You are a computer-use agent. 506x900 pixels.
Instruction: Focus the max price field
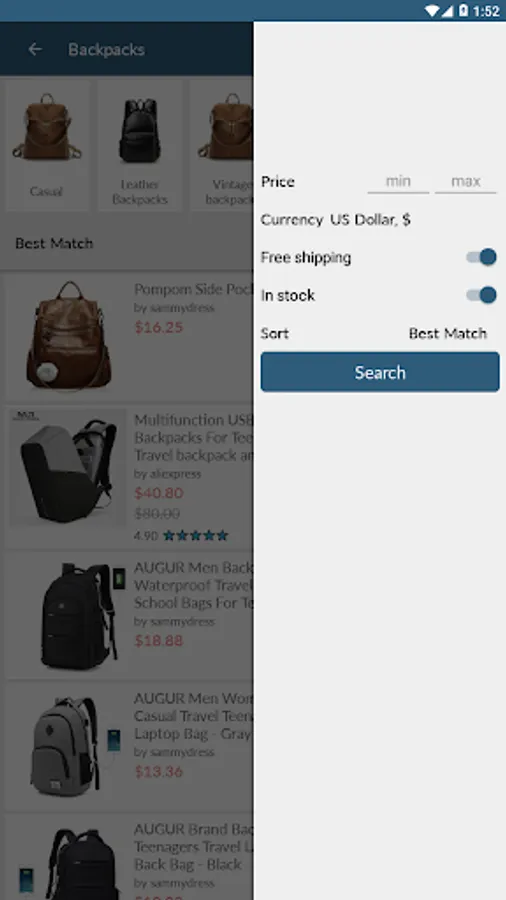click(465, 183)
